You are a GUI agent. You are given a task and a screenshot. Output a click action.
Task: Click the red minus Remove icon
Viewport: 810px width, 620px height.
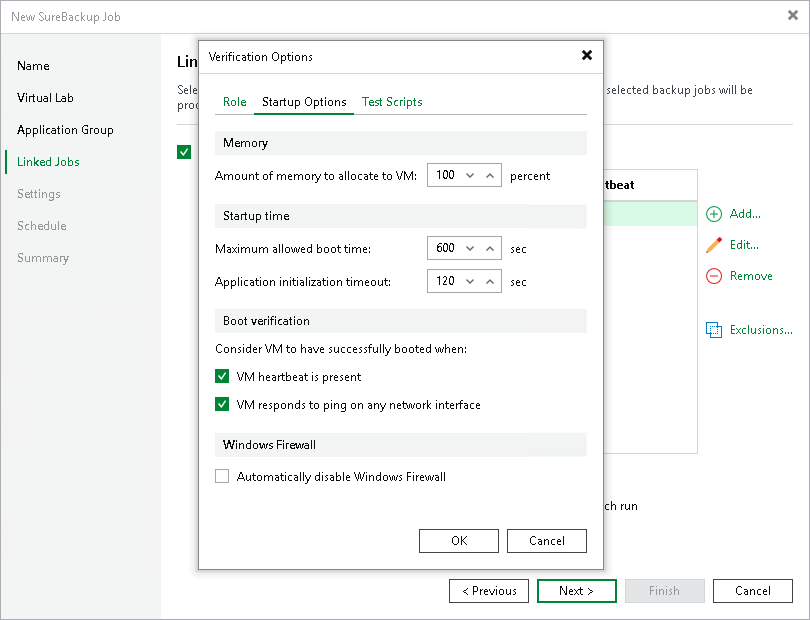[713, 276]
